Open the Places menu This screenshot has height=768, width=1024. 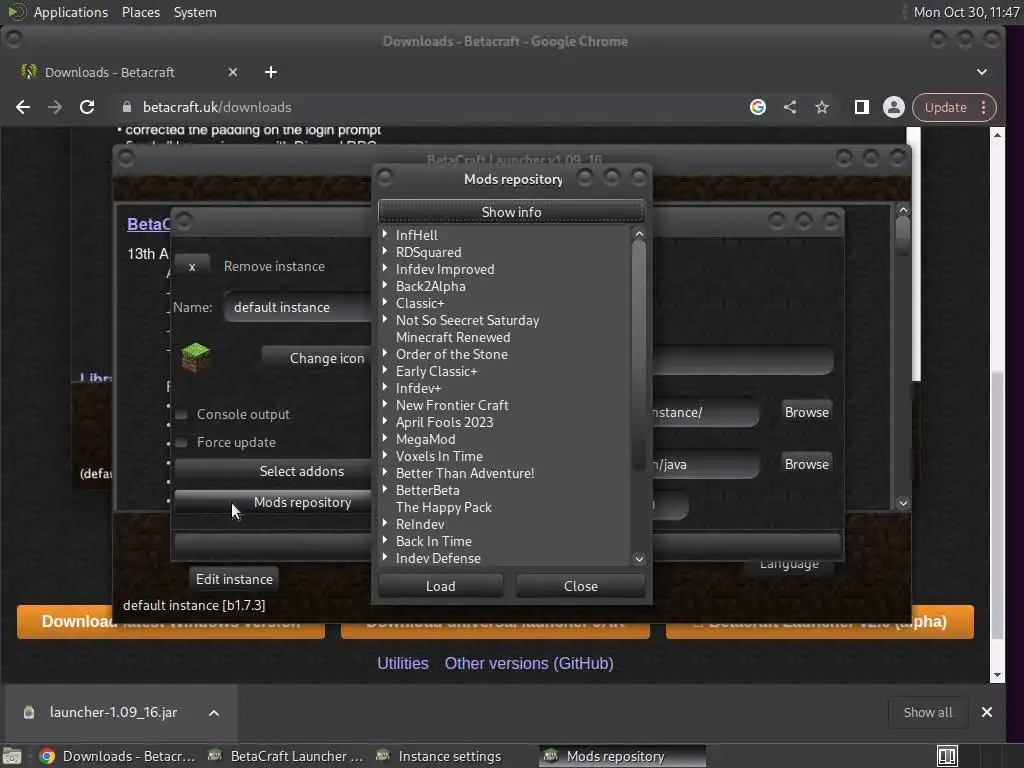tap(140, 12)
